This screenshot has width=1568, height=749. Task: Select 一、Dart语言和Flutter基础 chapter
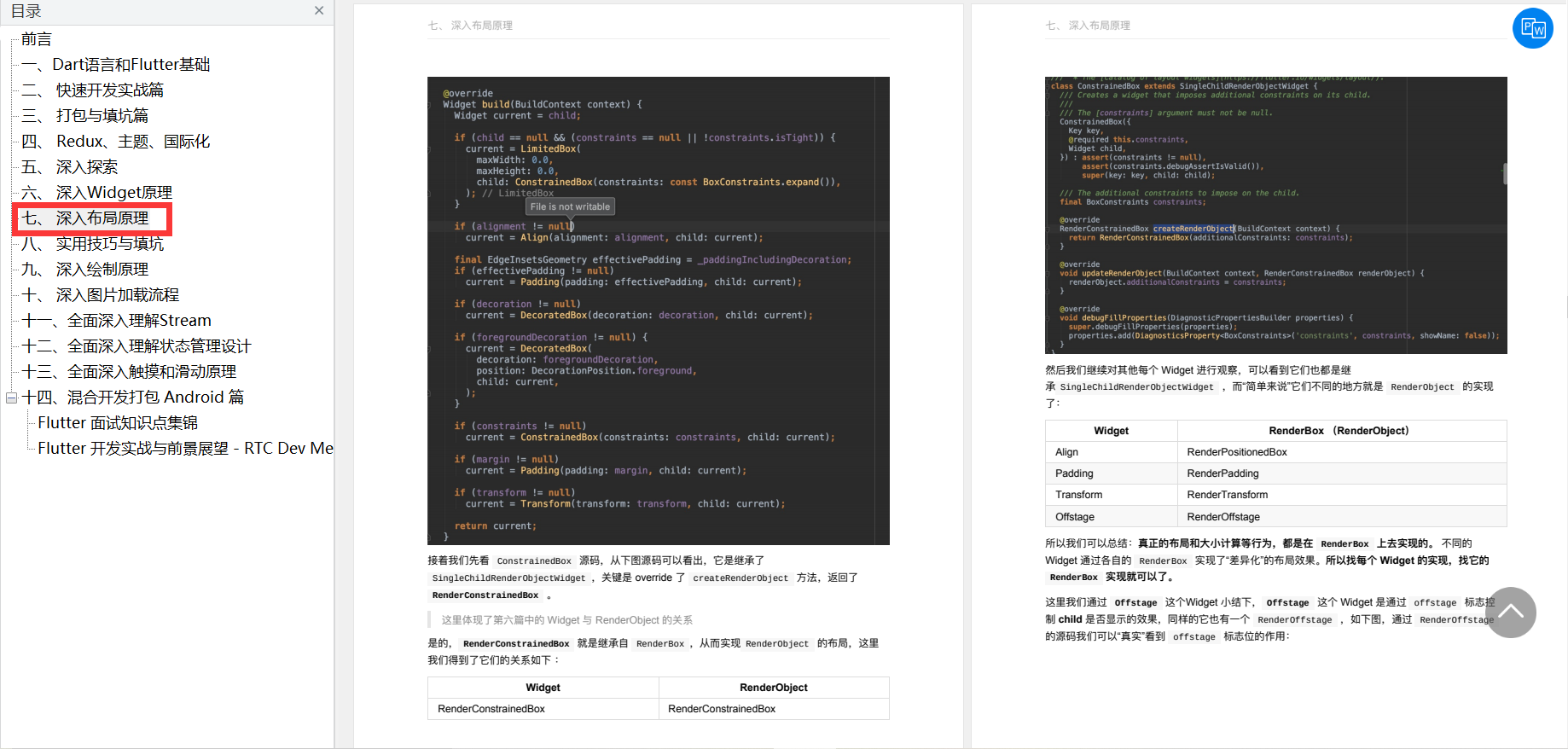pos(115,65)
